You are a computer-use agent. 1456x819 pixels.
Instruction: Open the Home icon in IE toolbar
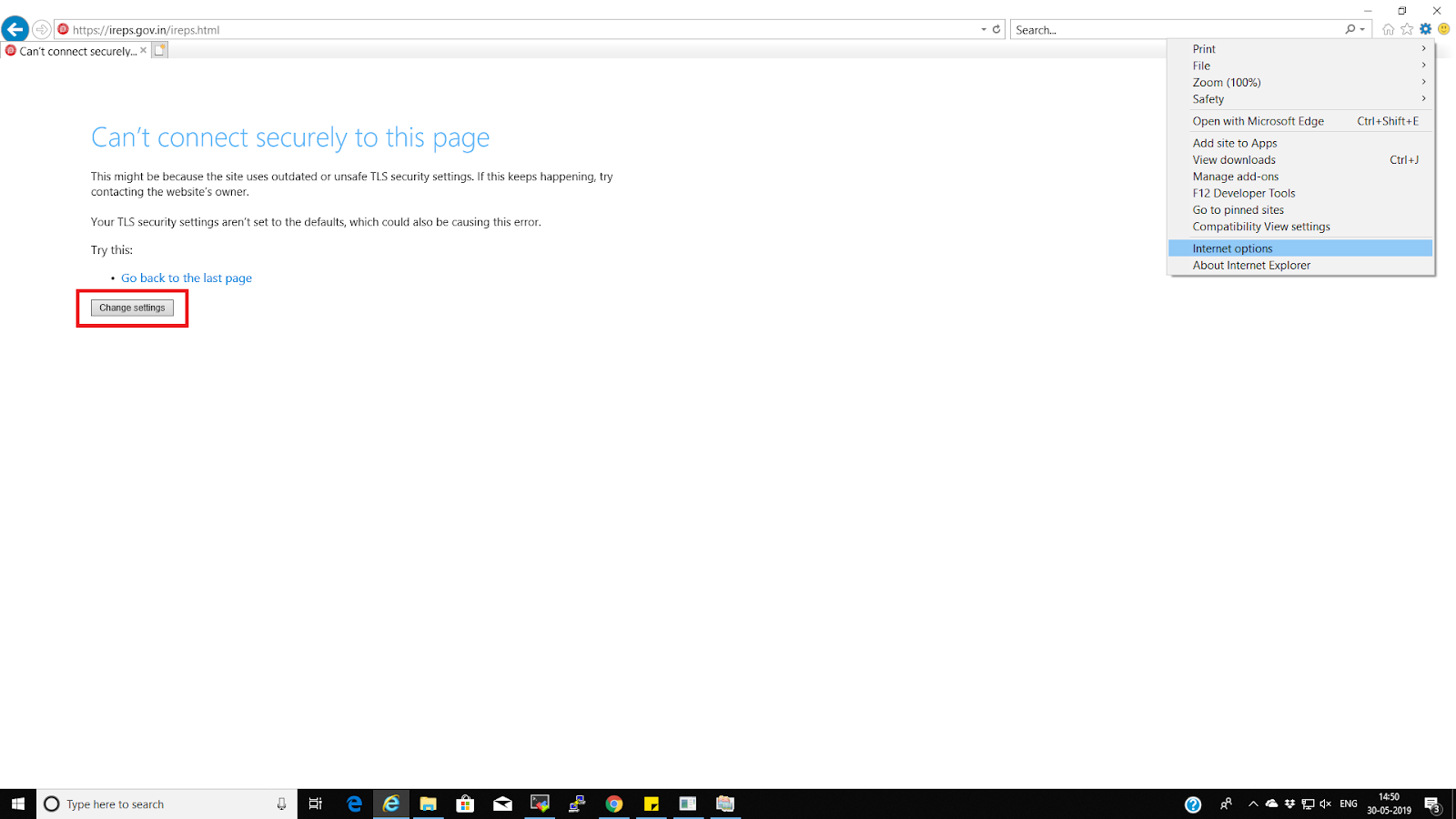tap(1388, 29)
